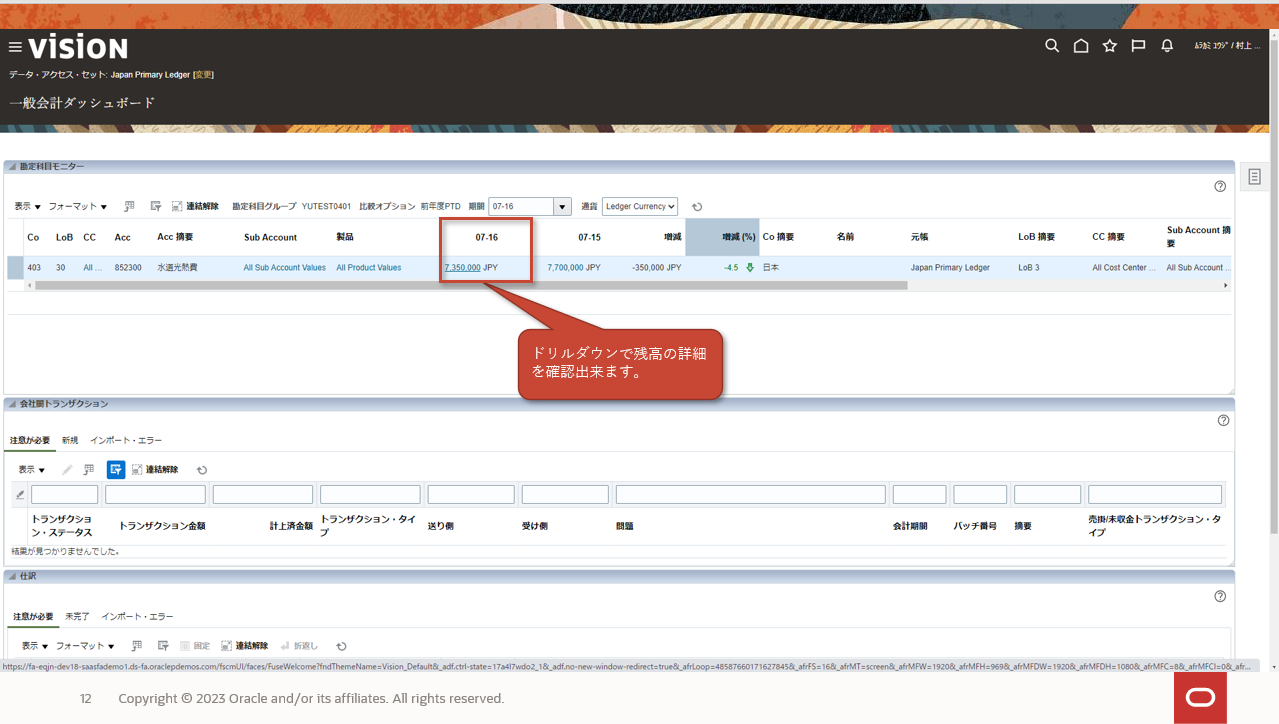This screenshot has width=1279, height=724.
Task: Click the 07-15 column header
Action: [589, 237]
